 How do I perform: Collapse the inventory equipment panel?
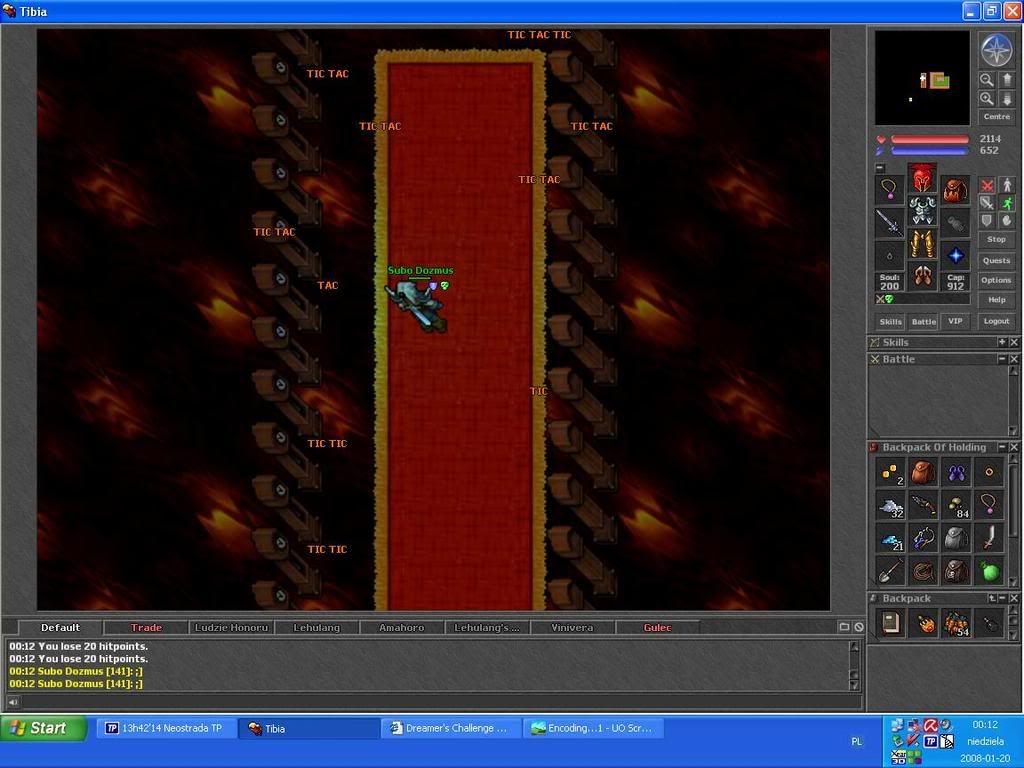coord(880,168)
